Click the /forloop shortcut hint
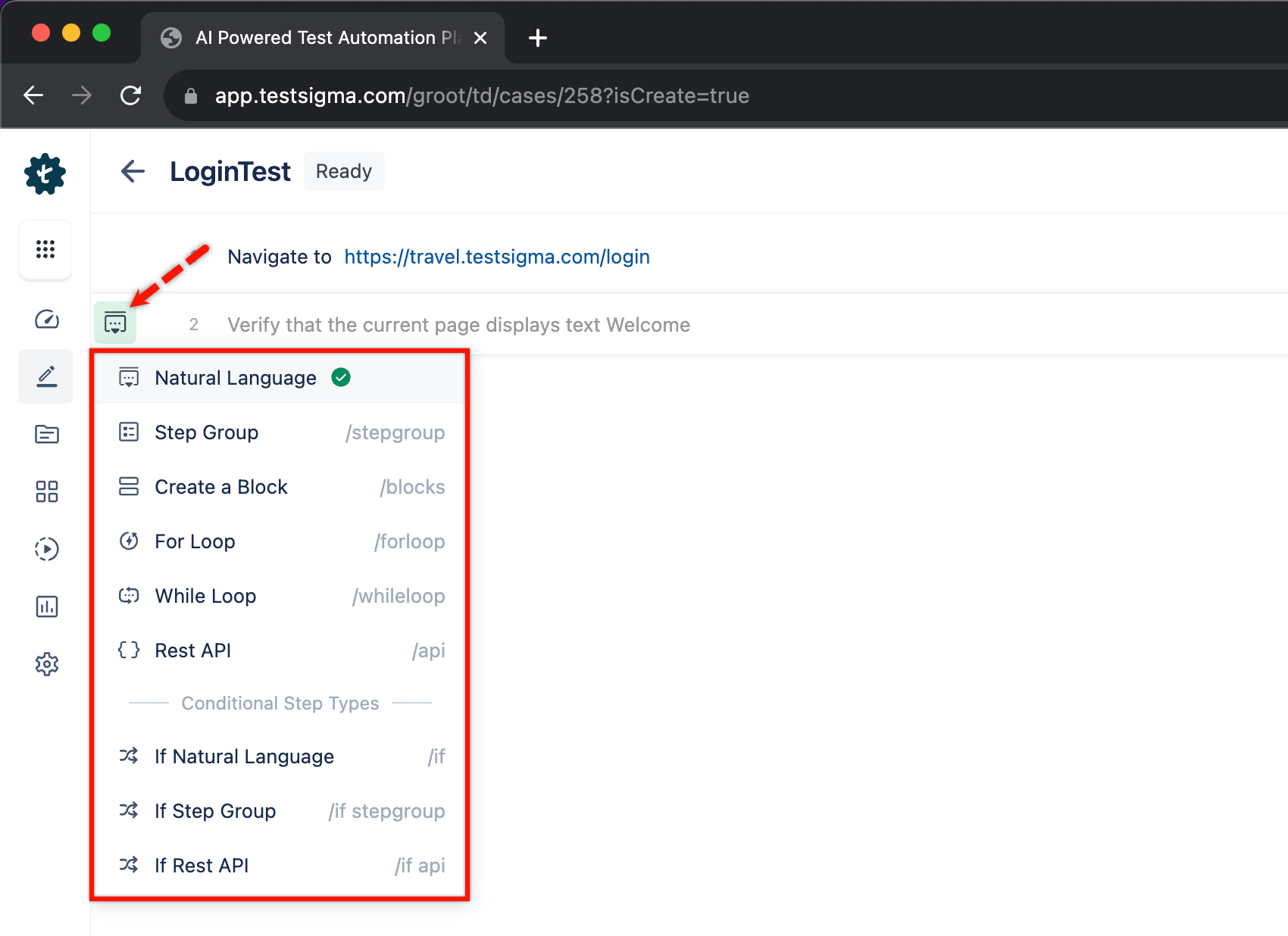 coord(410,541)
